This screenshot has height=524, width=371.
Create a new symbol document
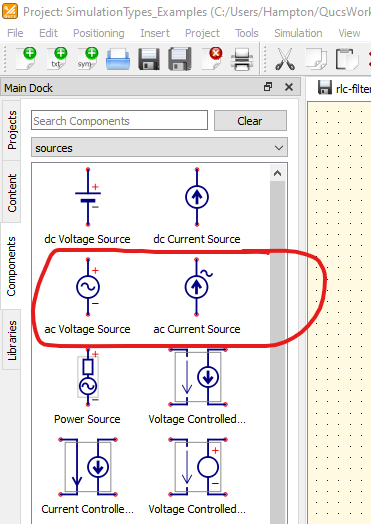pyautogui.click(x=88, y=58)
